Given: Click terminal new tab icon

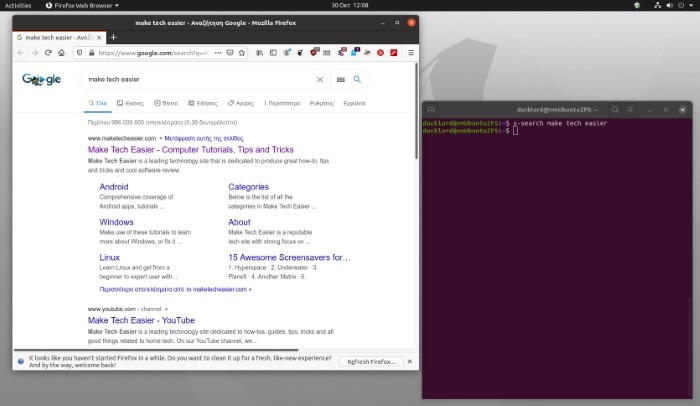Looking at the screenshot, I should (x=431, y=109).
